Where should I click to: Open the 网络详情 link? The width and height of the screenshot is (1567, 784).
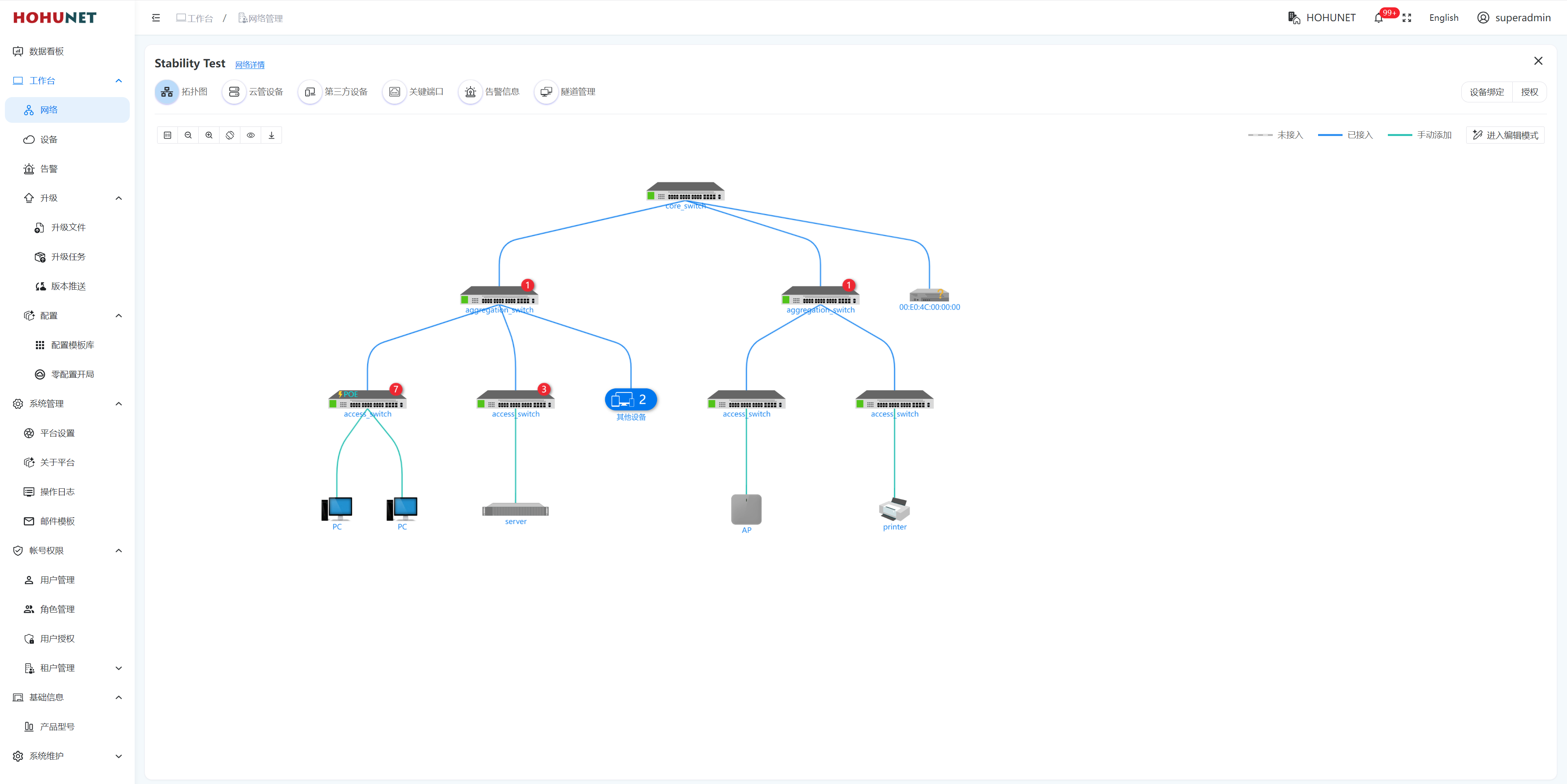click(x=249, y=64)
